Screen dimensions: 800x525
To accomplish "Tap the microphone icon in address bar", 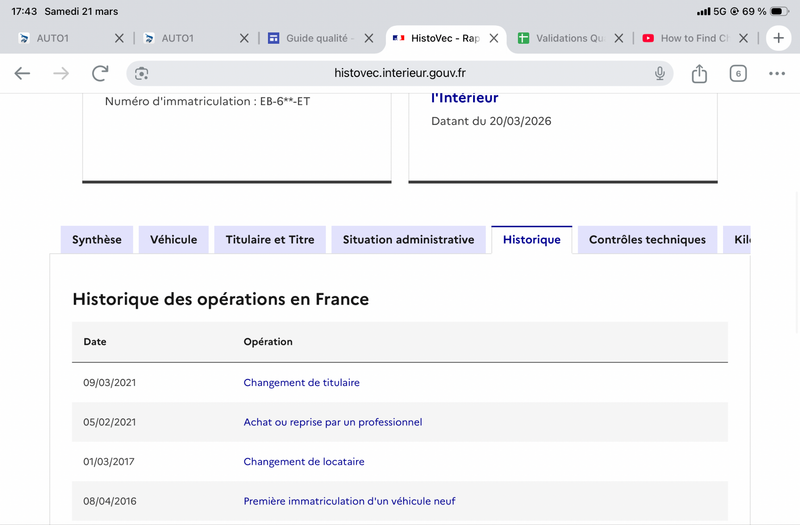I will click(660, 74).
